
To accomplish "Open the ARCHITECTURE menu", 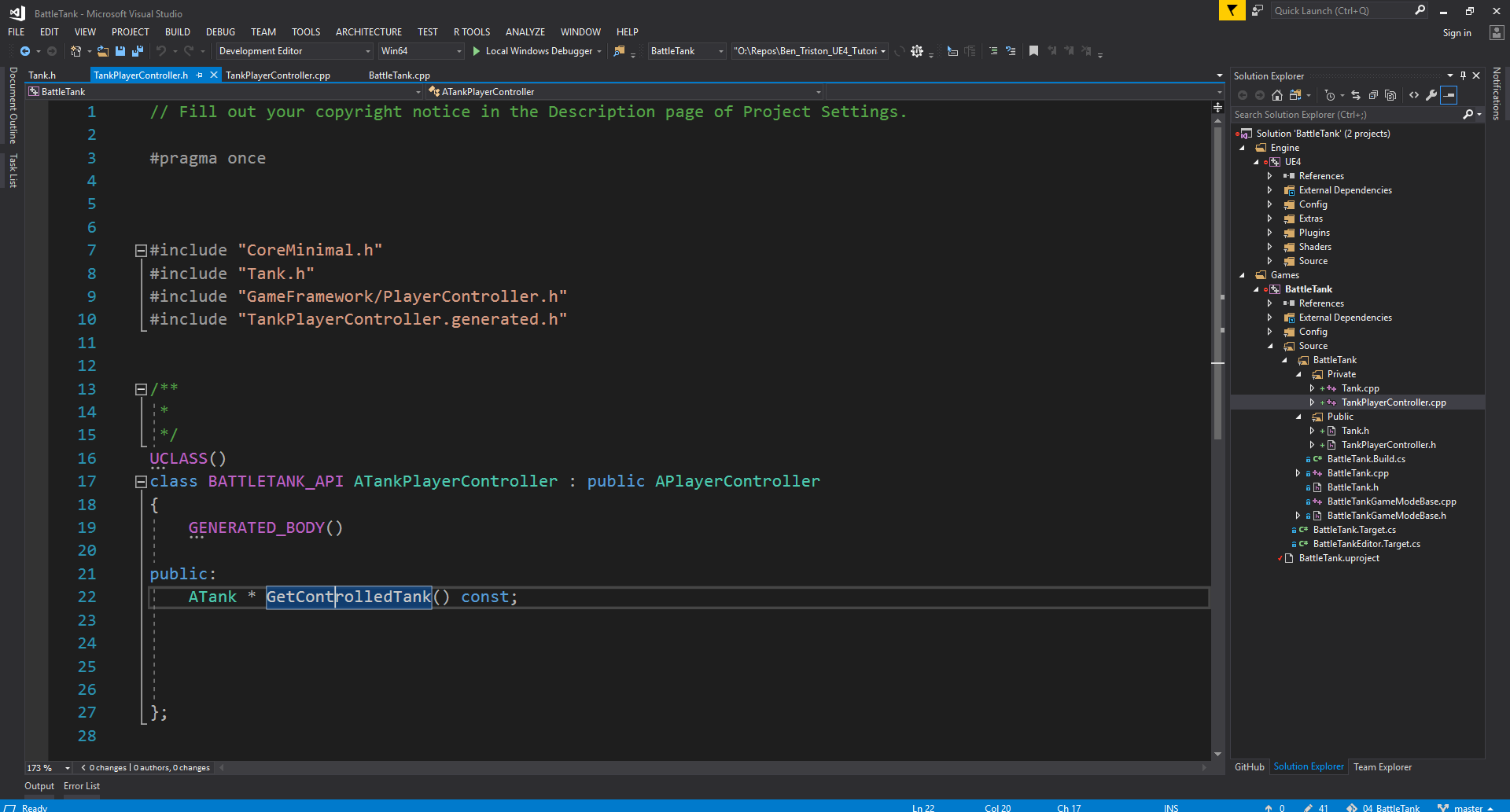I will [369, 32].
